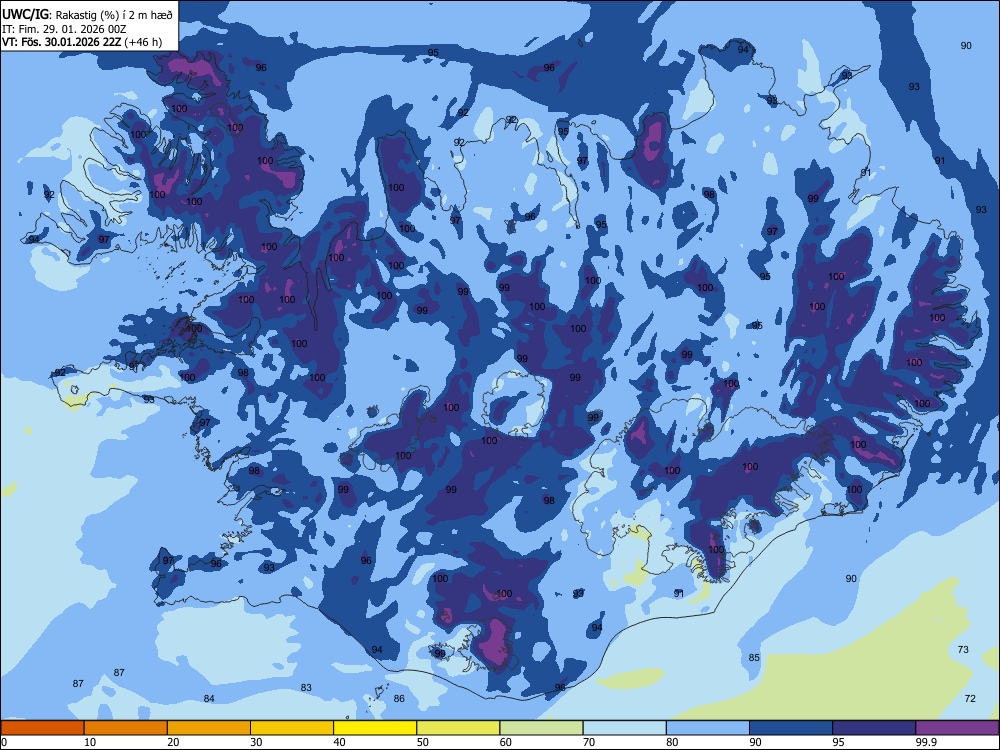Click the light blue 80–90 legend swatch

point(708,728)
